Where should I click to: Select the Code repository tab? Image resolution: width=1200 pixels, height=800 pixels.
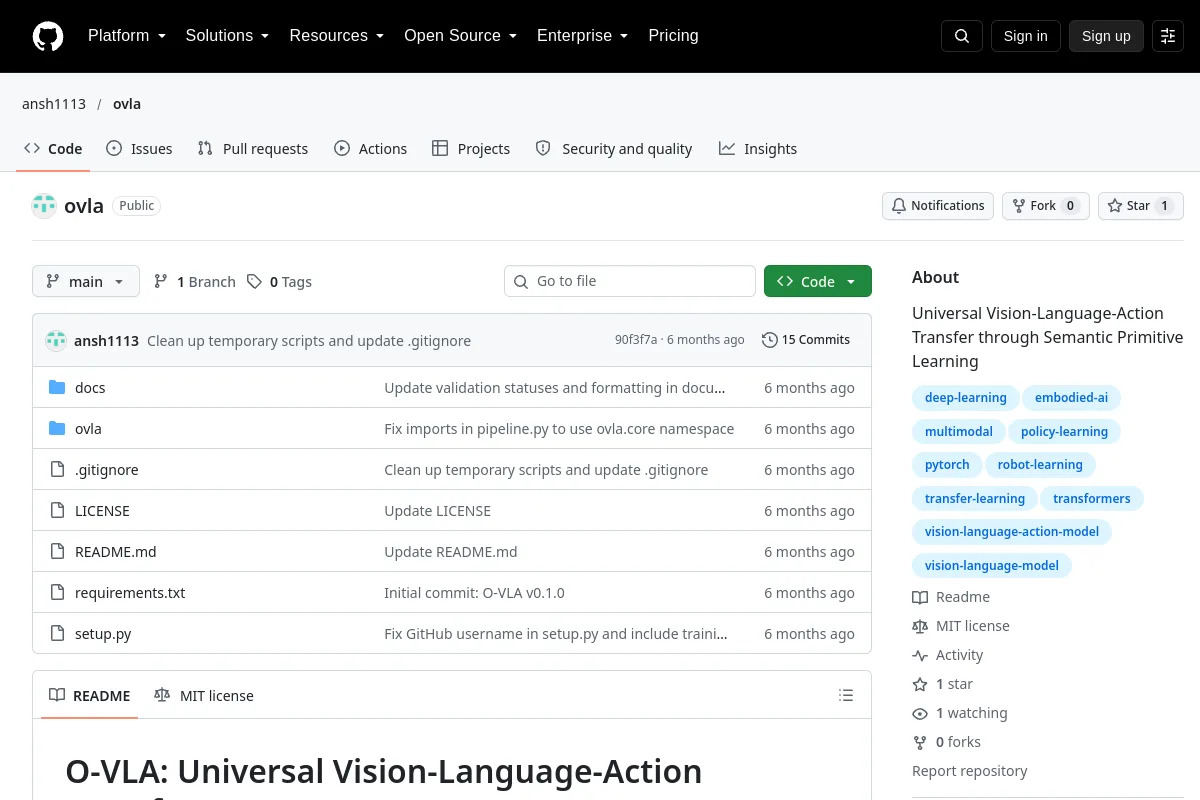[x=53, y=149]
